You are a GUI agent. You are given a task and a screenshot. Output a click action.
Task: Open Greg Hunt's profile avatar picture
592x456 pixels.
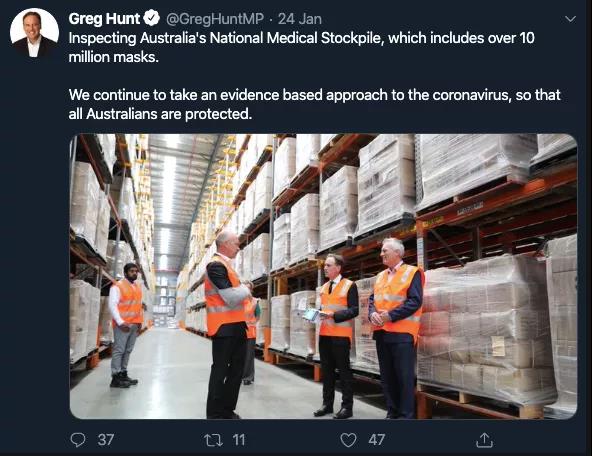click(34, 32)
